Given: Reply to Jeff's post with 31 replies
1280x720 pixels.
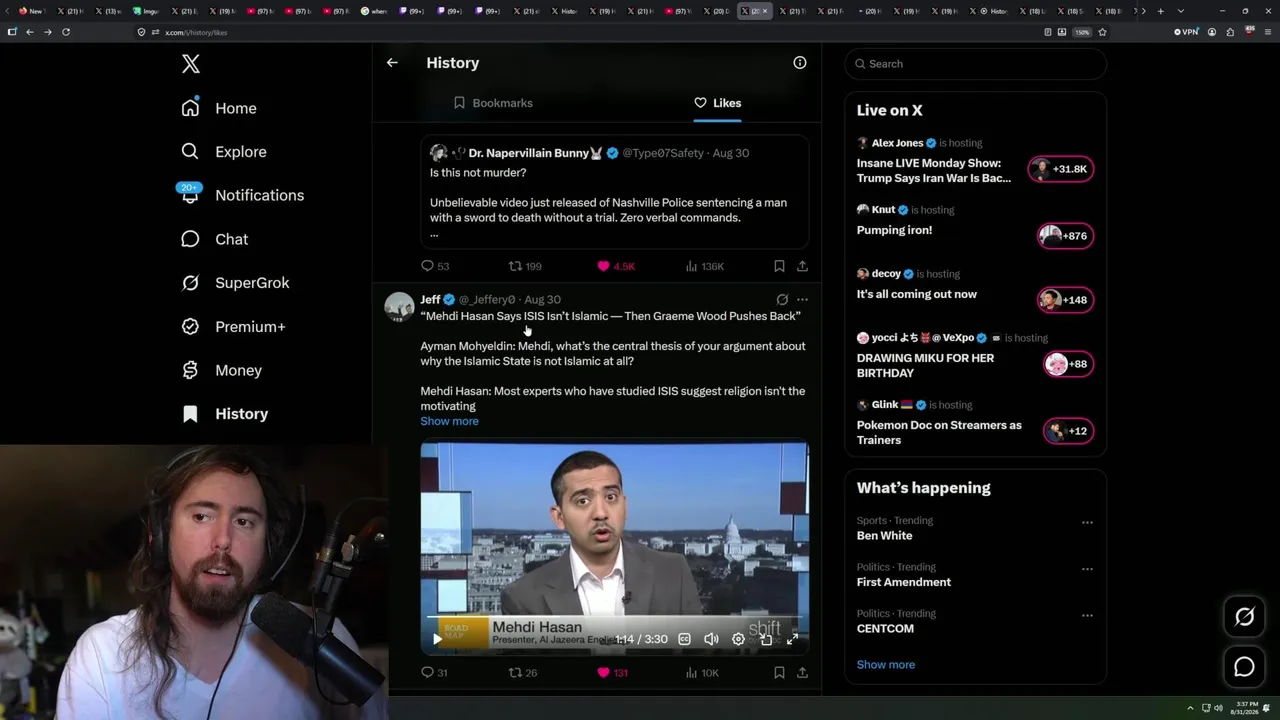Looking at the screenshot, I should (434, 673).
